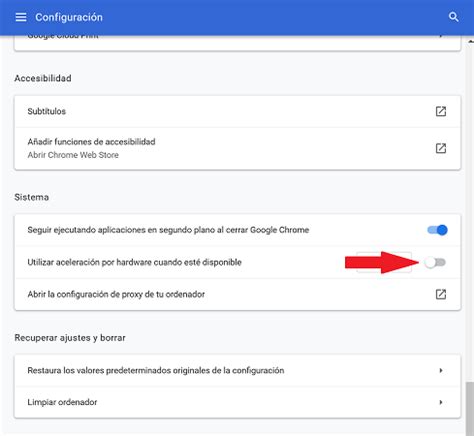Screen dimensions: 474x436
Task: Click Utilizar aceleración por hardware label
Action: tap(134, 262)
